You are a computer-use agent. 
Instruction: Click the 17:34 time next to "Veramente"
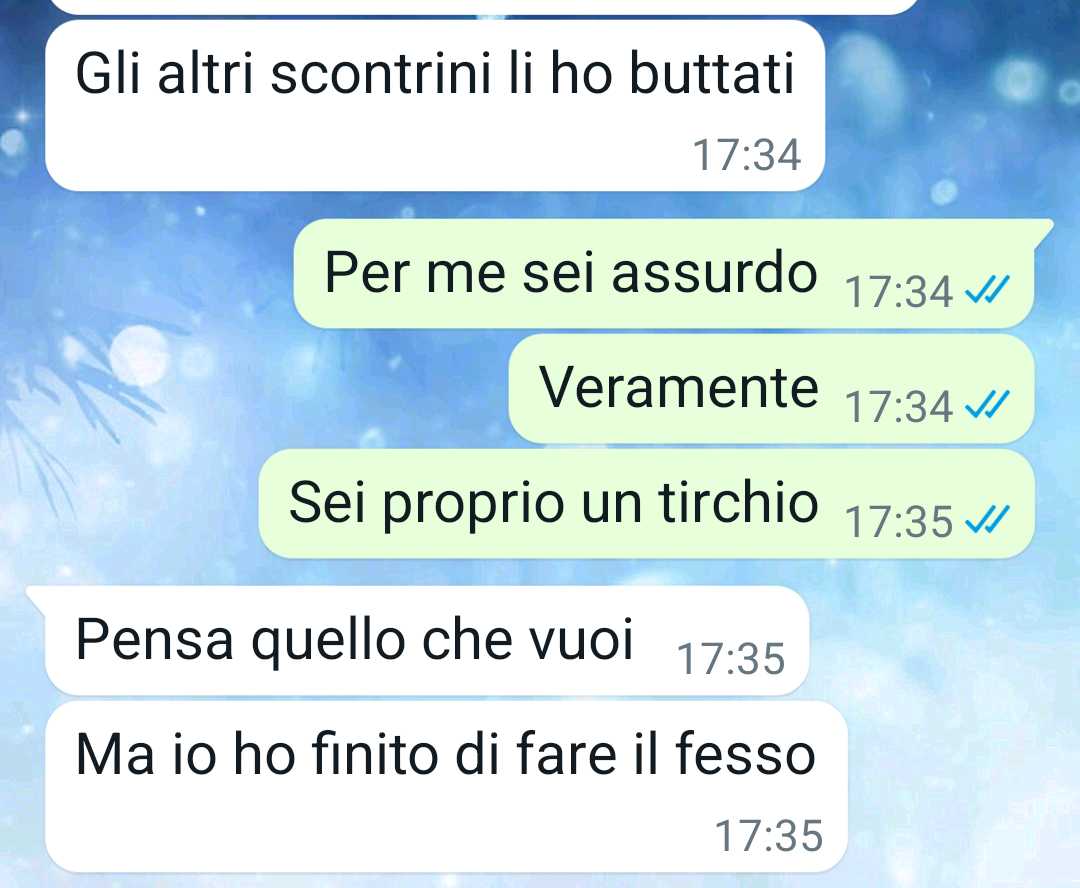(x=899, y=407)
